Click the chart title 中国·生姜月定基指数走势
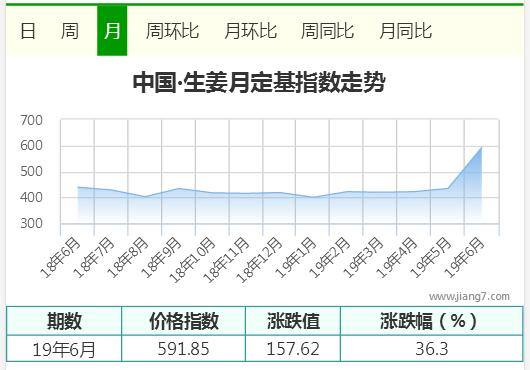This screenshot has height=370, width=530. (259, 82)
